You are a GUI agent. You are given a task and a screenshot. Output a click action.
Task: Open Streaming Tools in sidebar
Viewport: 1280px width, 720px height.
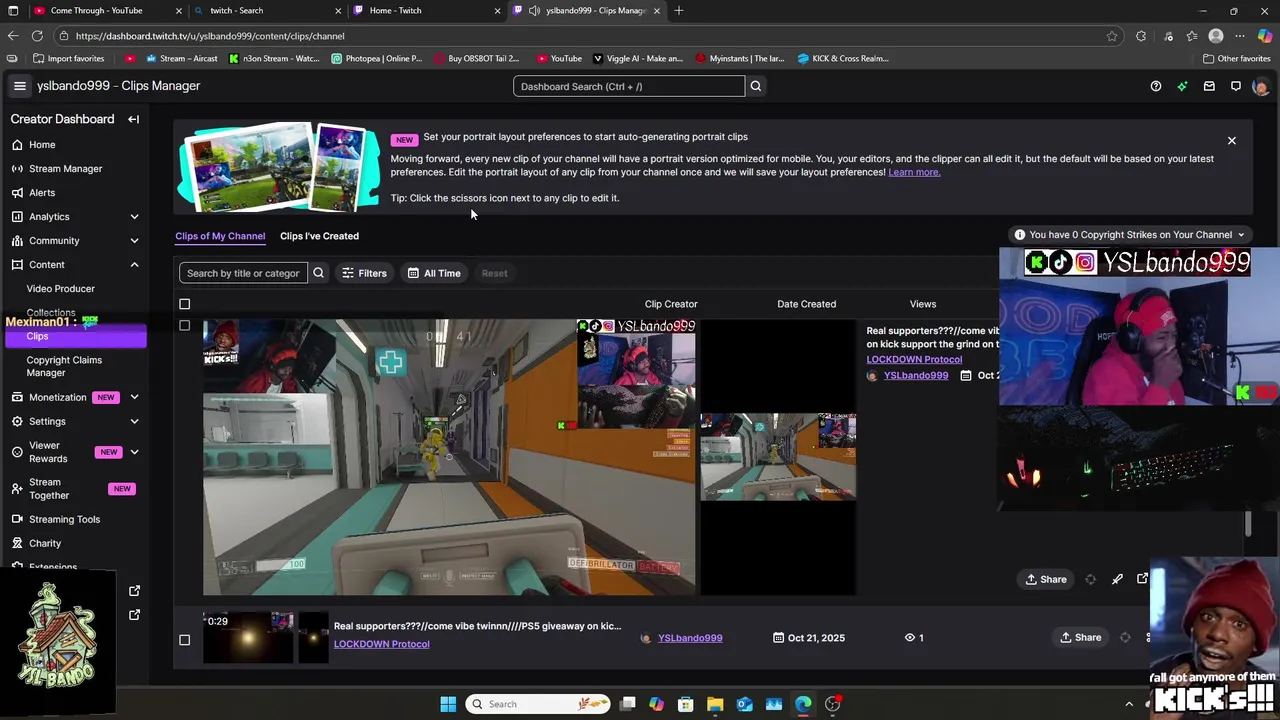(x=65, y=520)
